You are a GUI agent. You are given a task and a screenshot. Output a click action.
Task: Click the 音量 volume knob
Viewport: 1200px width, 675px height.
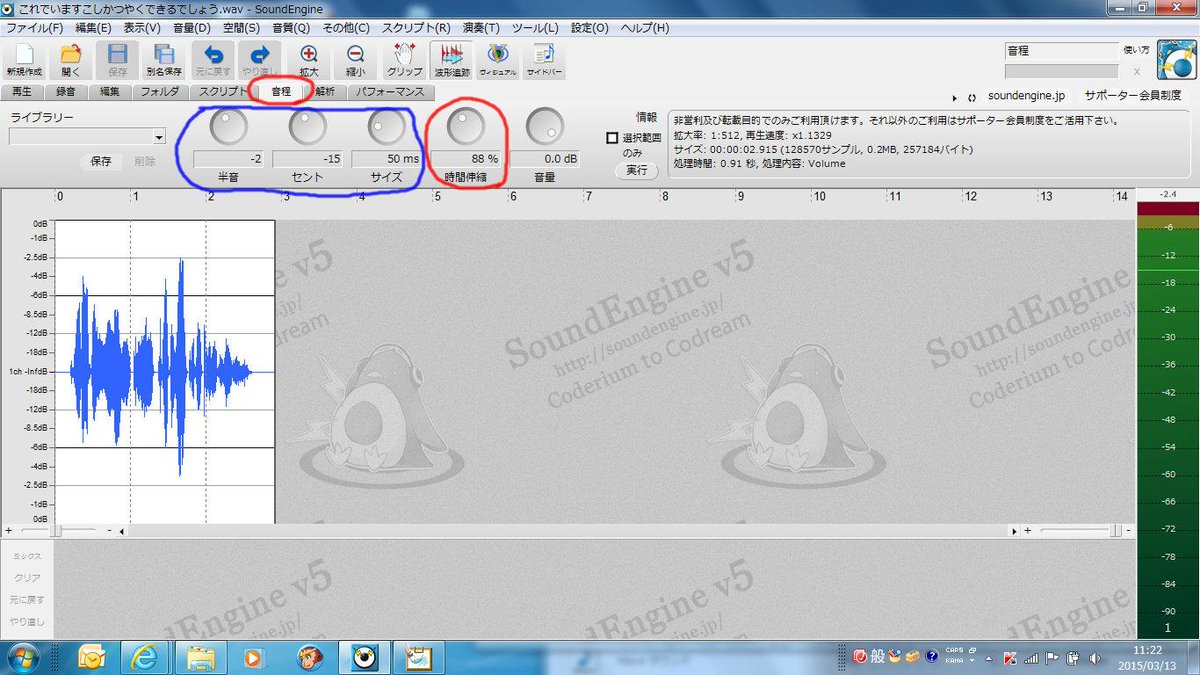pyautogui.click(x=544, y=125)
